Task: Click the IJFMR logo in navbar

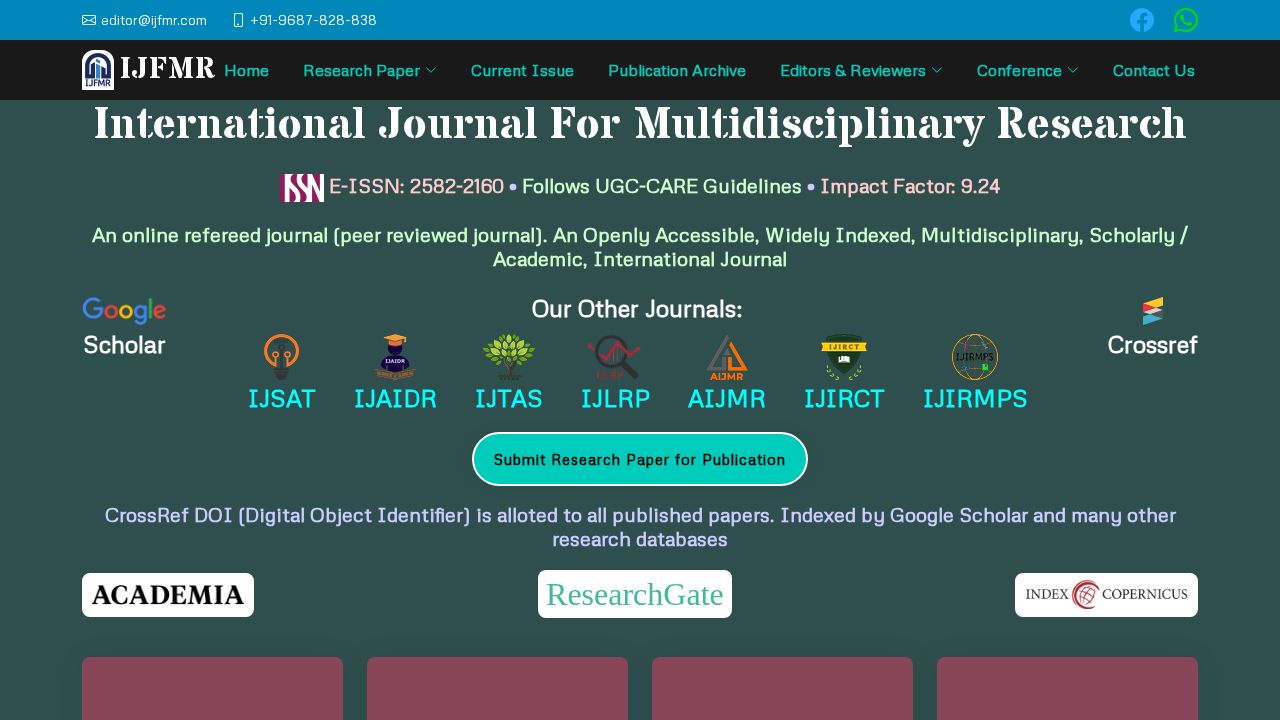Action: (98, 70)
